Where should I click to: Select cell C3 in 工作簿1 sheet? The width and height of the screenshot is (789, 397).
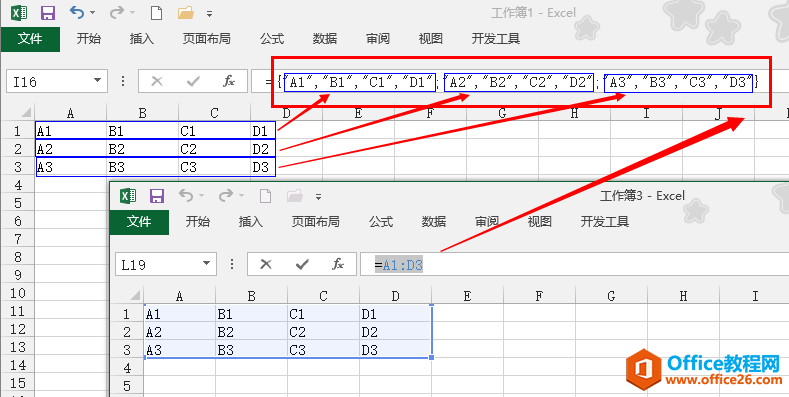click(x=214, y=167)
